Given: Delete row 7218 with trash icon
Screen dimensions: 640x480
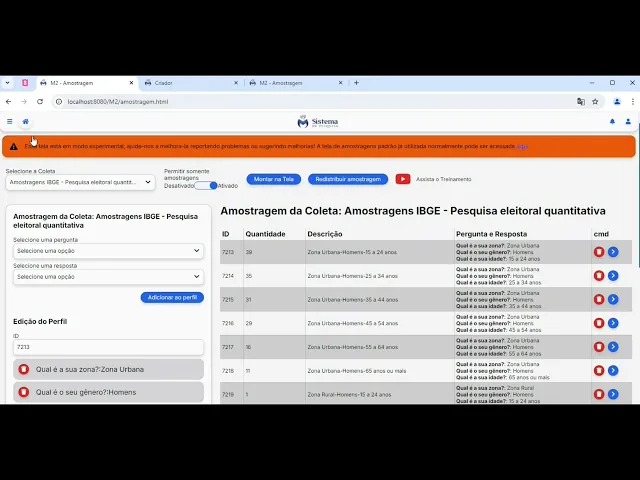Looking at the screenshot, I should [x=599, y=370].
